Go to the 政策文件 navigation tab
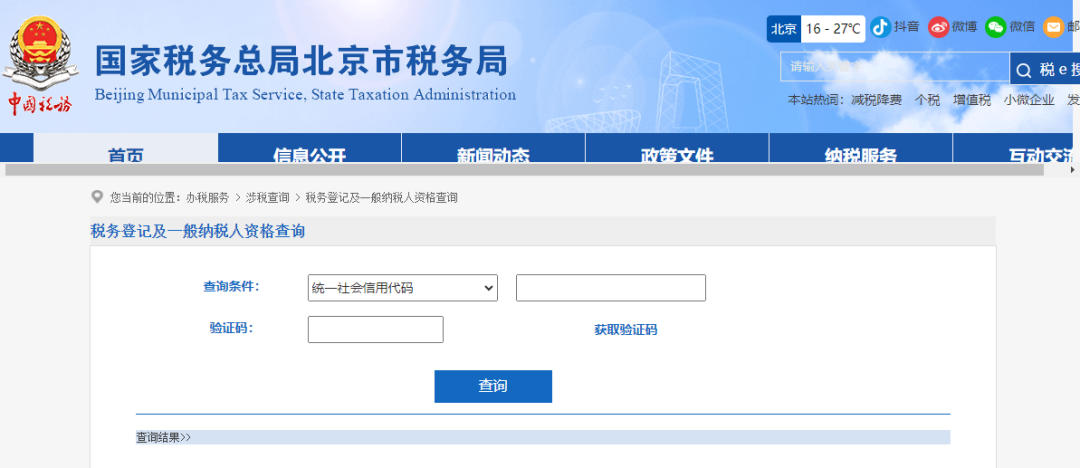This screenshot has height=468, width=1080. pyautogui.click(x=677, y=154)
